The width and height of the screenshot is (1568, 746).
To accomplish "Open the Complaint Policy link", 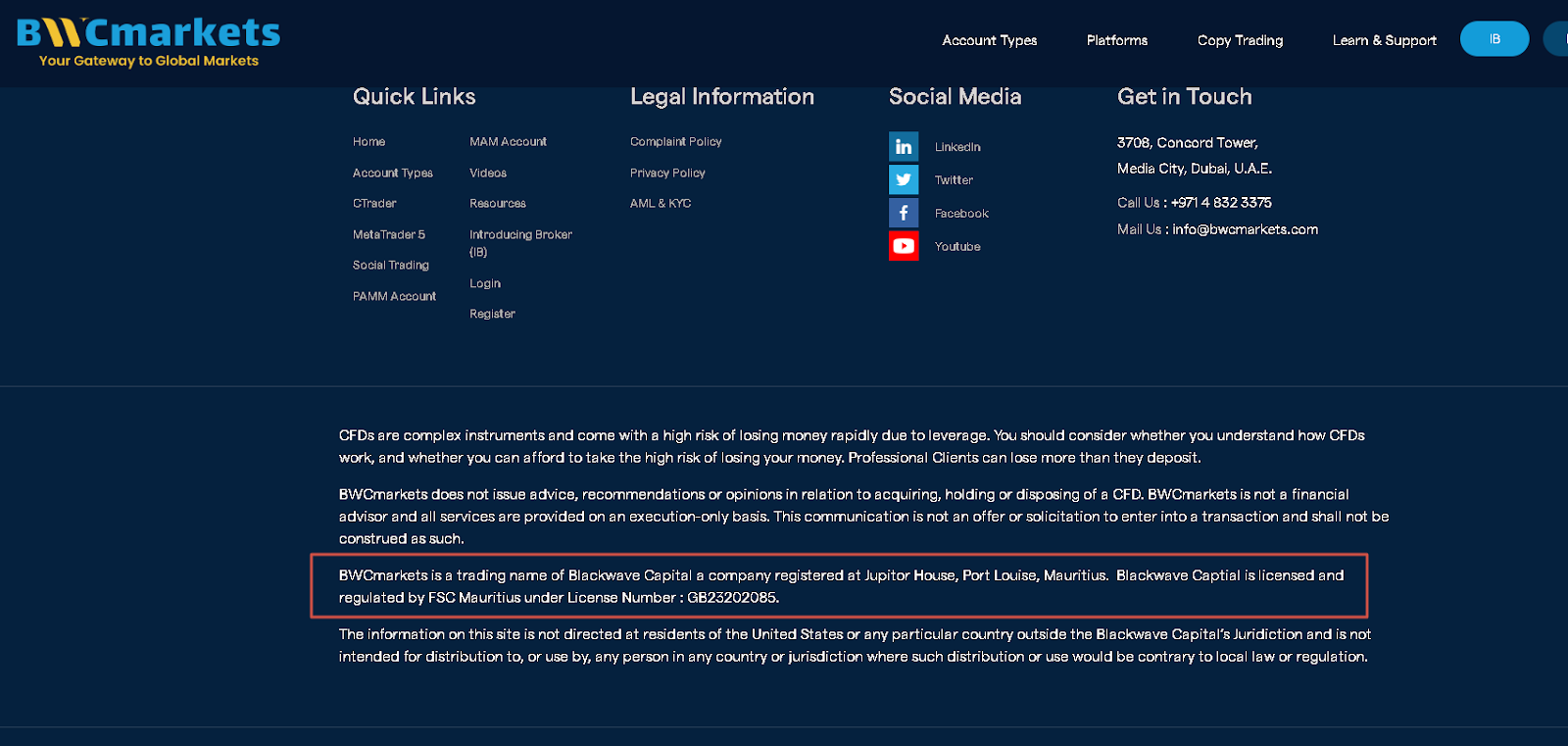I will (x=676, y=142).
